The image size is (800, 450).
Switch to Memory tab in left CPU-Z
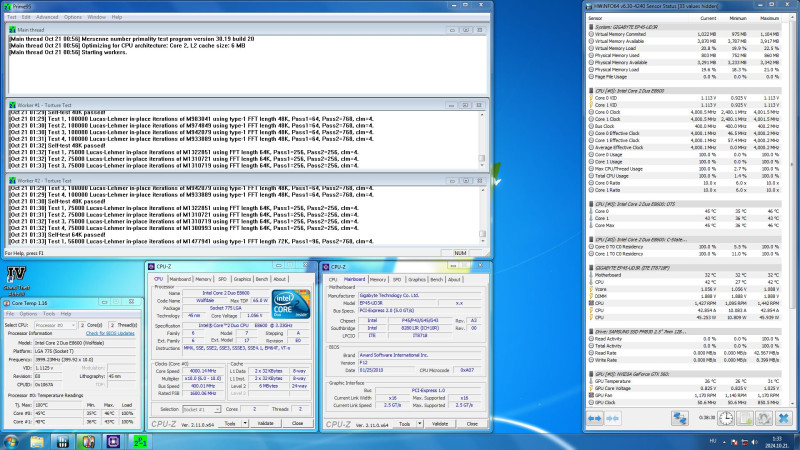click(203, 279)
